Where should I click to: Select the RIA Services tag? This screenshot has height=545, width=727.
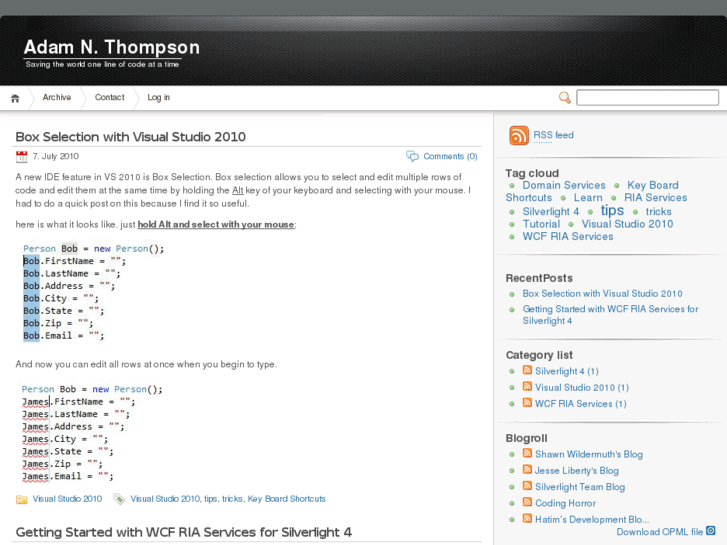(656, 198)
